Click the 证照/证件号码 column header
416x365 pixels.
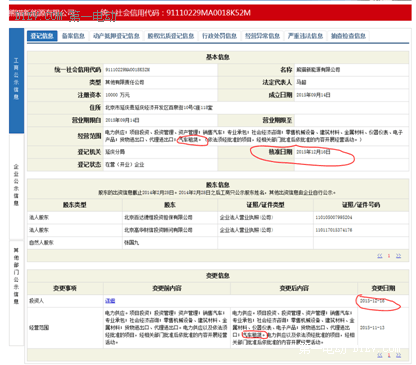pyautogui.click(x=361, y=205)
